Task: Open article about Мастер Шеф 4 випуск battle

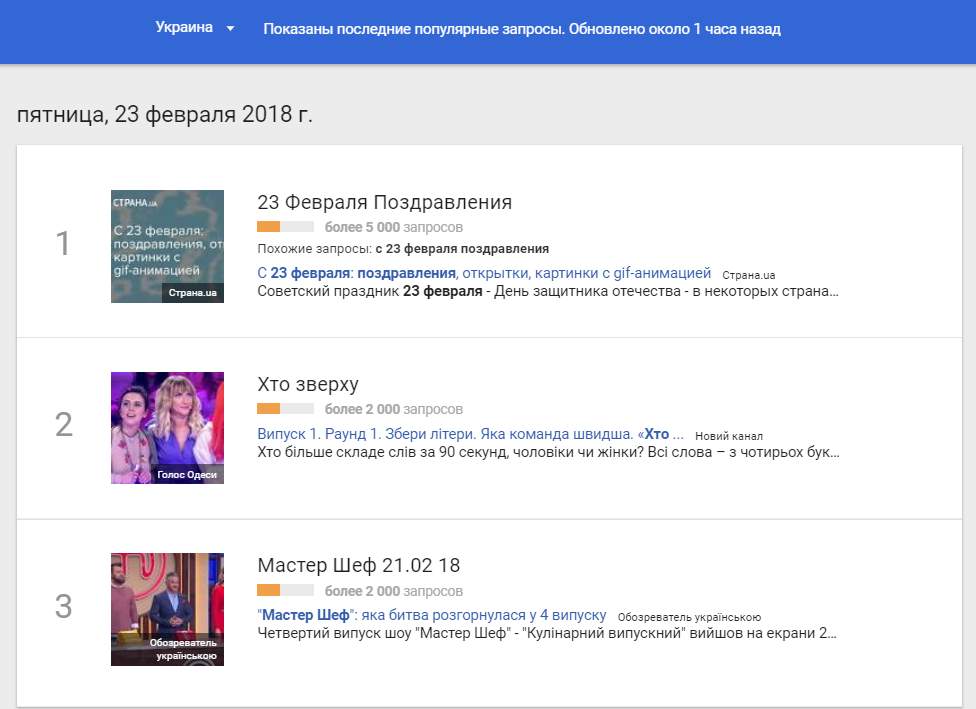Action: click(x=432, y=615)
